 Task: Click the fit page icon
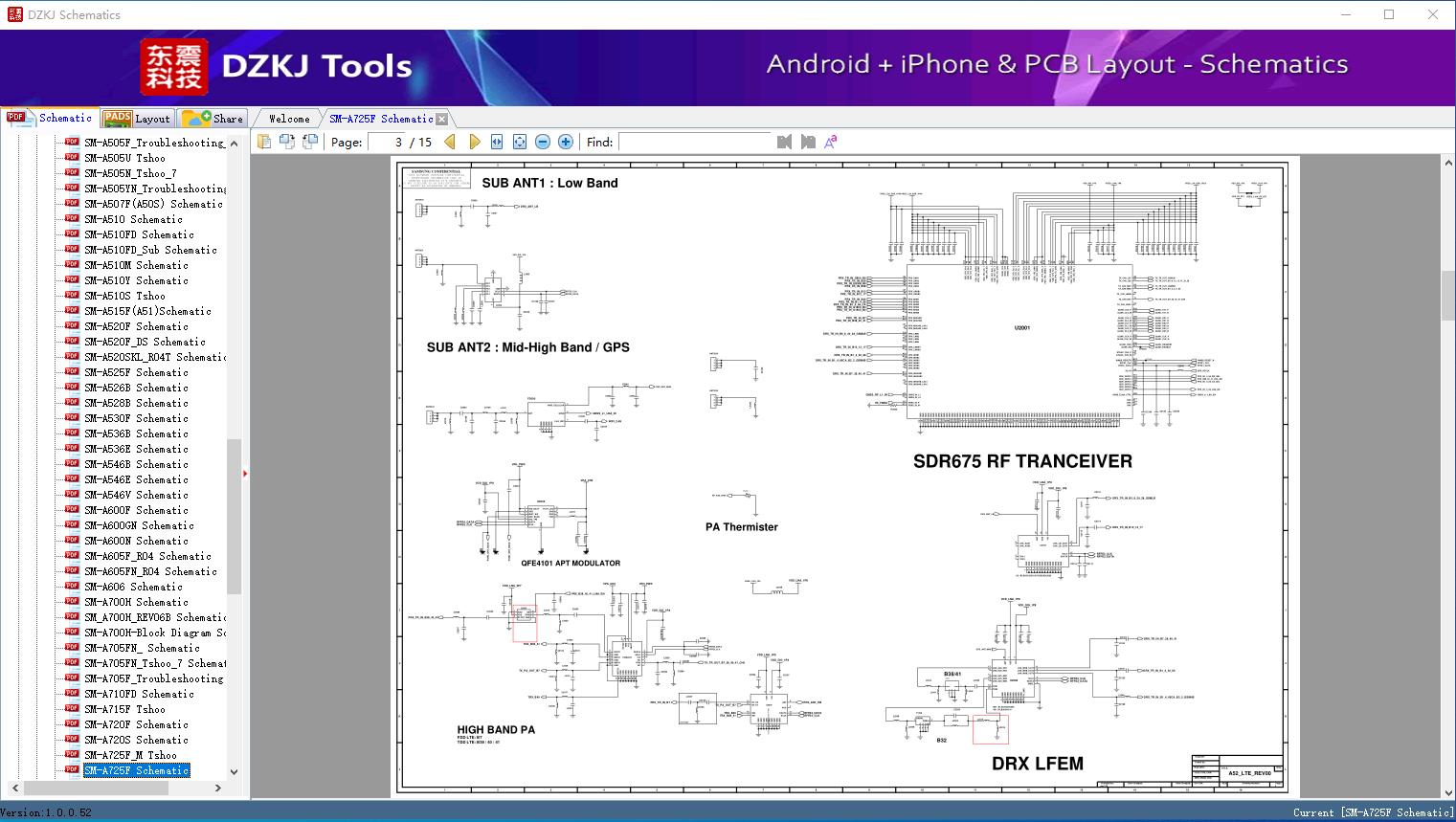pos(520,142)
